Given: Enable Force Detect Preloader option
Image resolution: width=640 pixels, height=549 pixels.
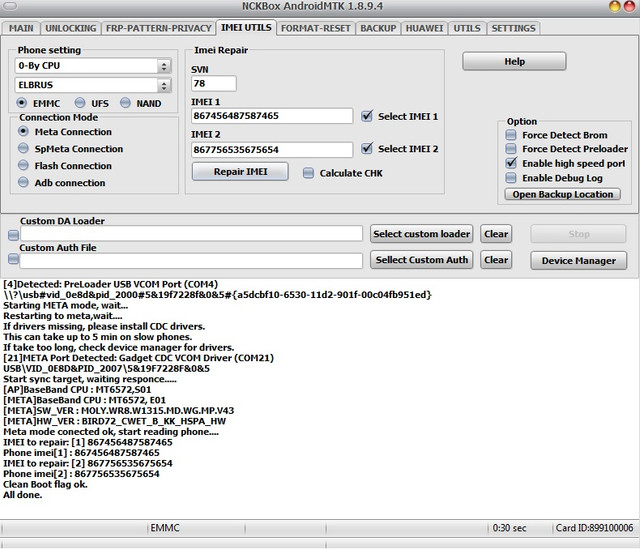Looking at the screenshot, I should [511, 149].
